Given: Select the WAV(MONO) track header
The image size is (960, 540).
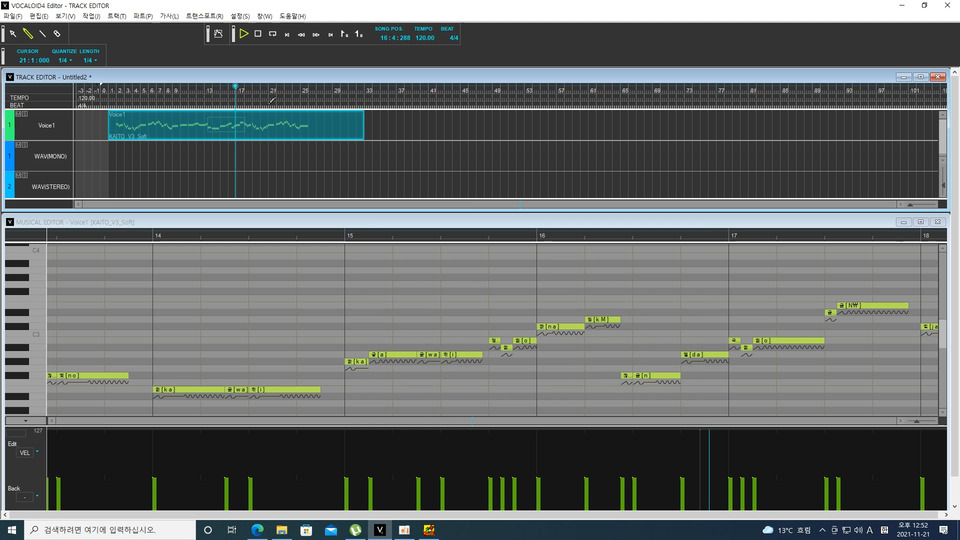Looking at the screenshot, I should (50, 156).
